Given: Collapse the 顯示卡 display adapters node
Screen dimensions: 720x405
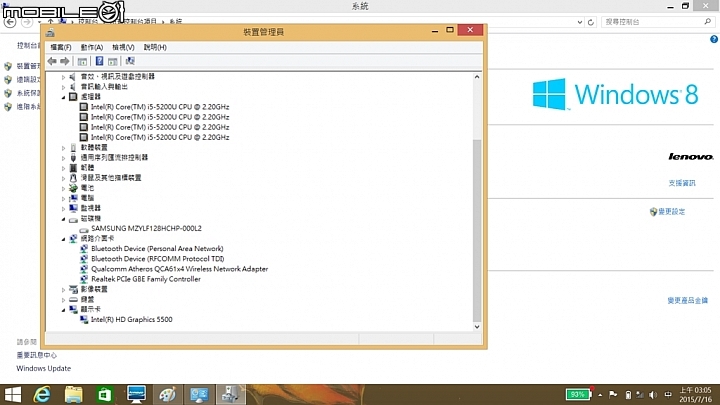Looking at the screenshot, I should click(x=63, y=309).
